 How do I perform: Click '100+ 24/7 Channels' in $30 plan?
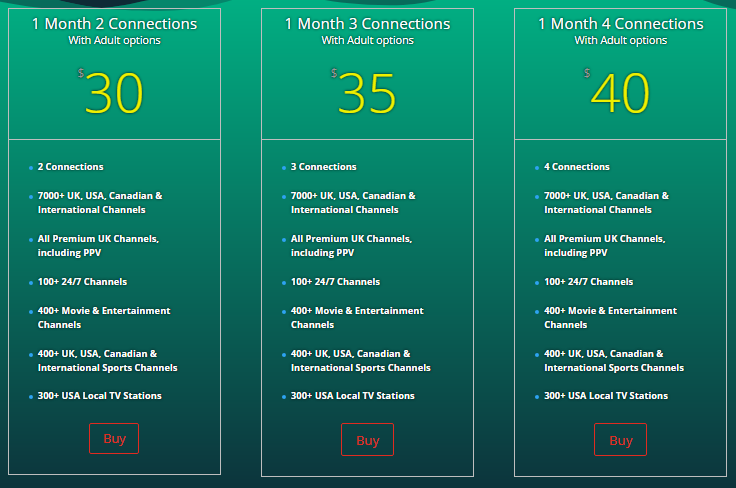(x=82, y=282)
